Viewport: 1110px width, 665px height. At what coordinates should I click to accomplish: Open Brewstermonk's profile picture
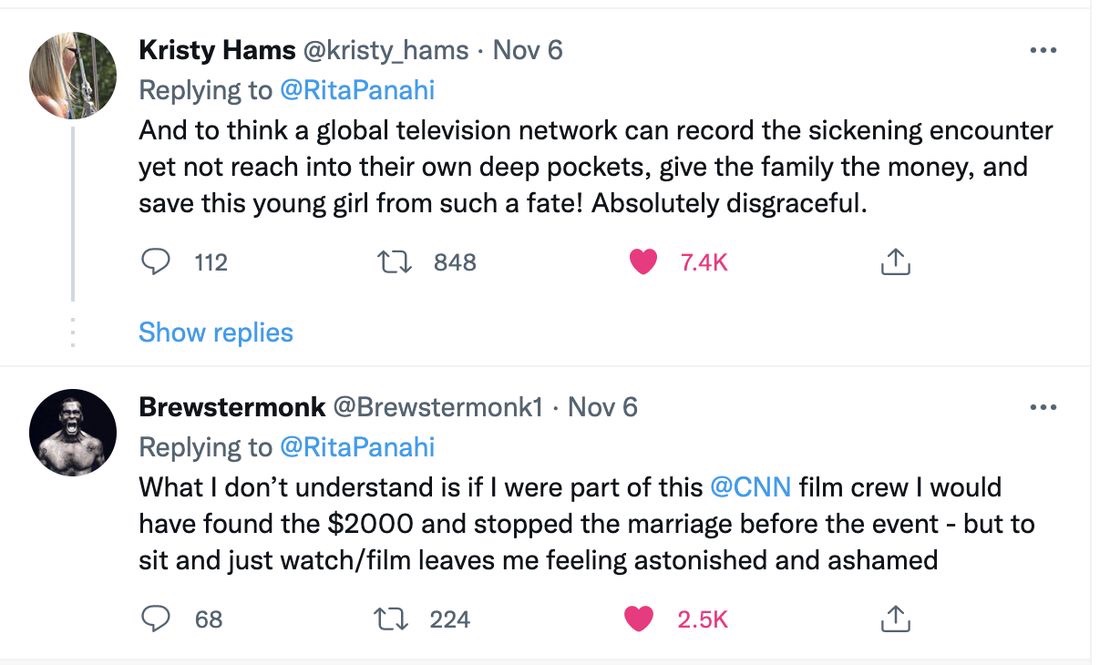pos(73,432)
